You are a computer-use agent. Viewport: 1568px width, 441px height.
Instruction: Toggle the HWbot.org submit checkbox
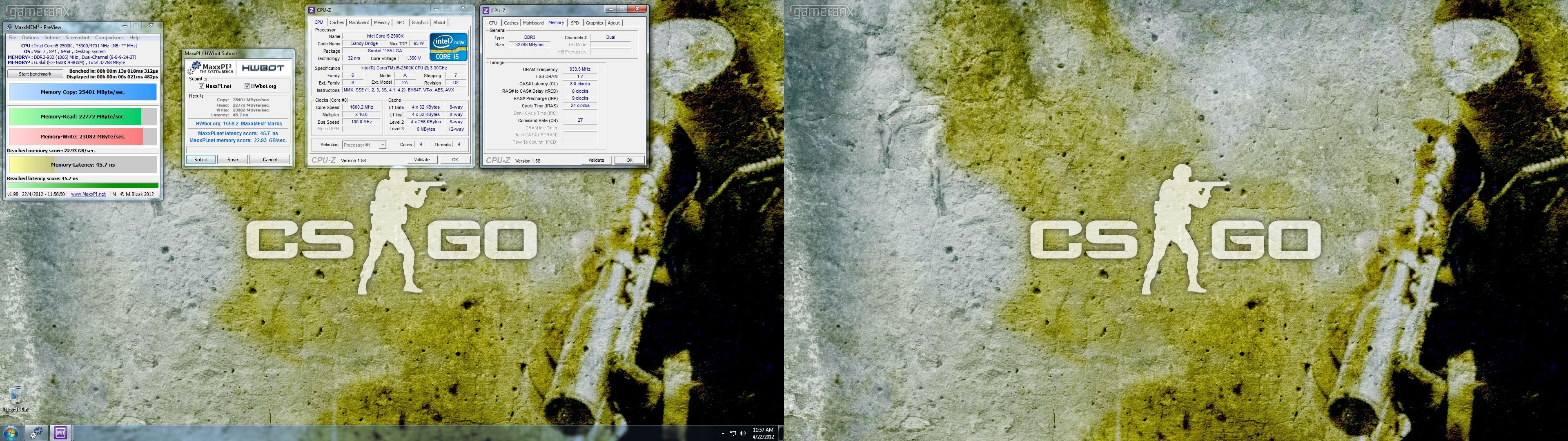(x=247, y=86)
